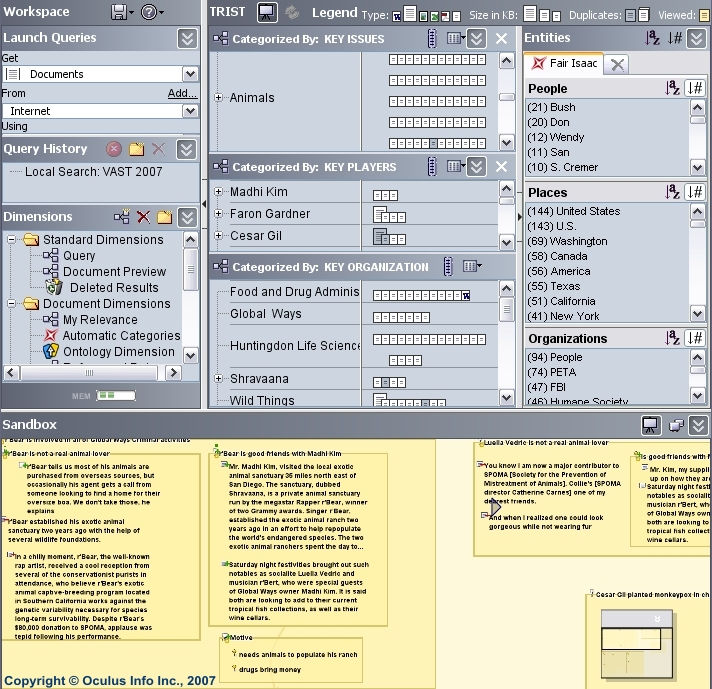The width and height of the screenshot is (712, 689).
Task: Open the Workspace help icon menu
Action: click(149, 12)
